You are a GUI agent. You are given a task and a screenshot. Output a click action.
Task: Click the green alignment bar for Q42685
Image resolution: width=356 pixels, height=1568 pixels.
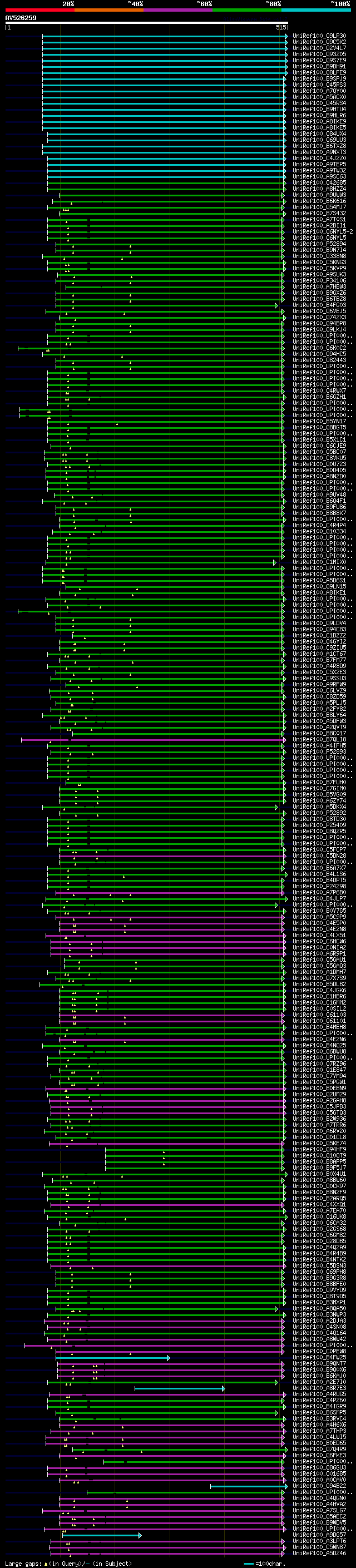click(167, 183)
